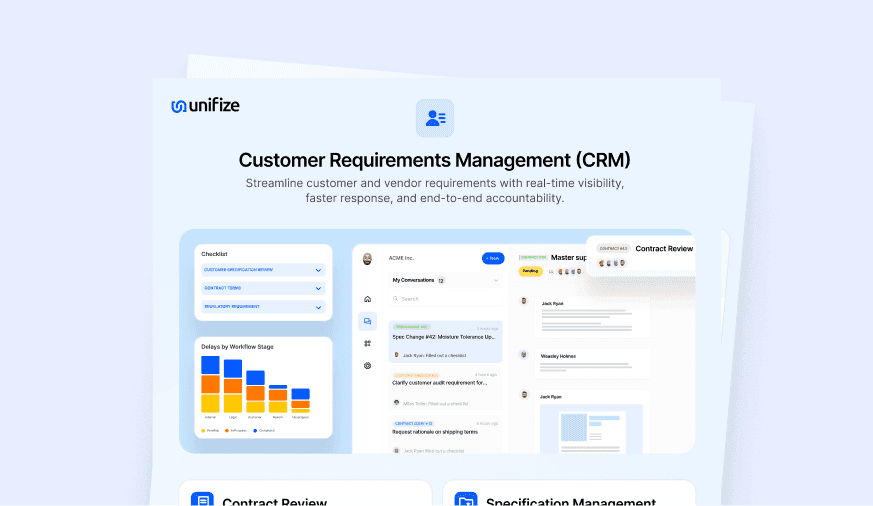Click the Specification Management heading at the bottom
This screenshot has height=506, width=873.
coord(571,502)
